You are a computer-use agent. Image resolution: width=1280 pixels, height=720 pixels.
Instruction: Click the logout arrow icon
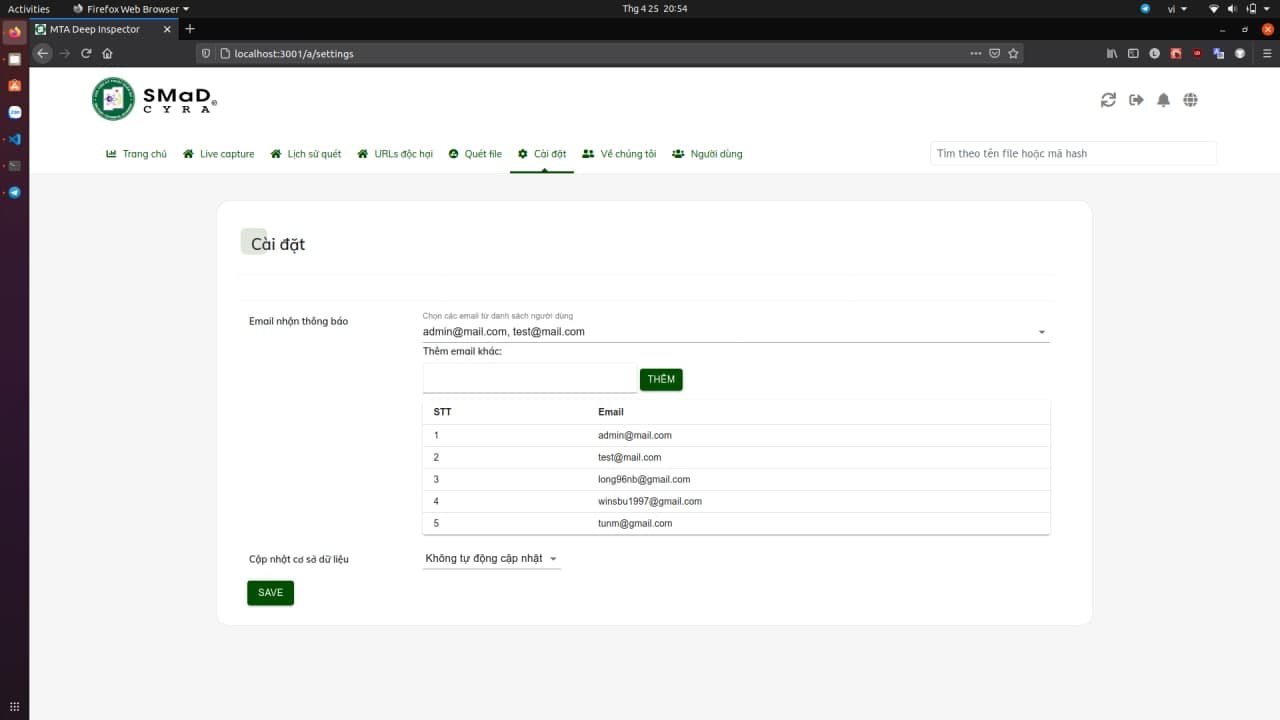tap(1136, 100)
